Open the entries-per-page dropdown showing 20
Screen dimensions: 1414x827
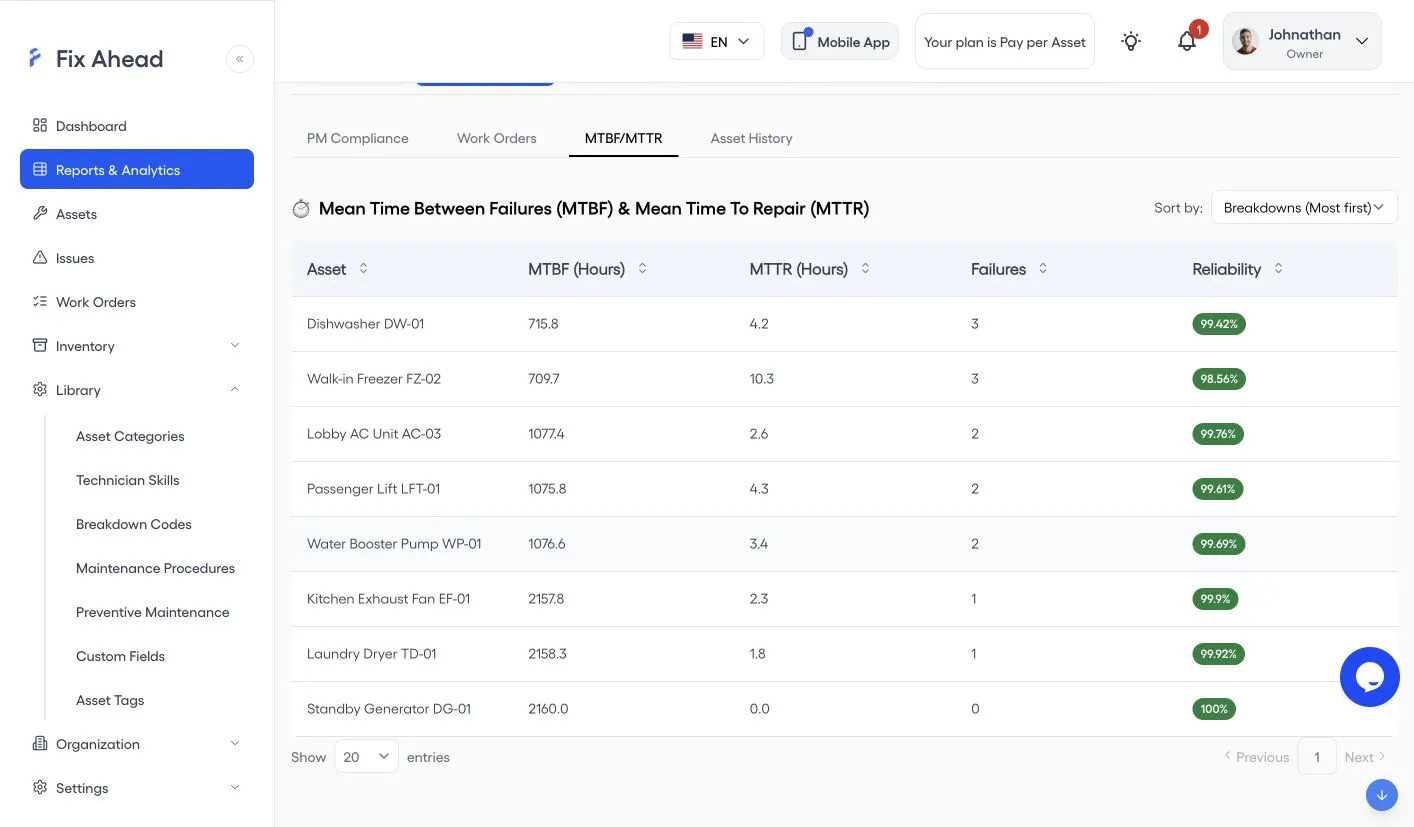tap(366, 757)
